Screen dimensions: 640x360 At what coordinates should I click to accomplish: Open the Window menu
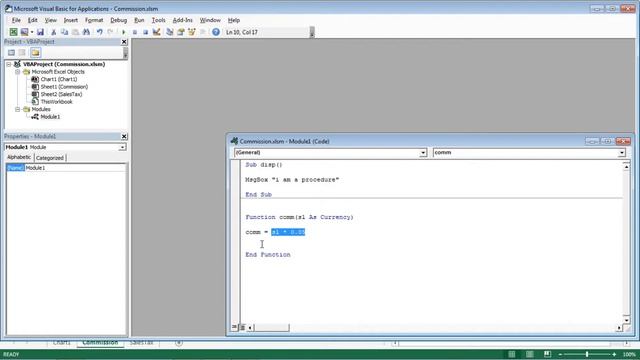pos(210,20)
